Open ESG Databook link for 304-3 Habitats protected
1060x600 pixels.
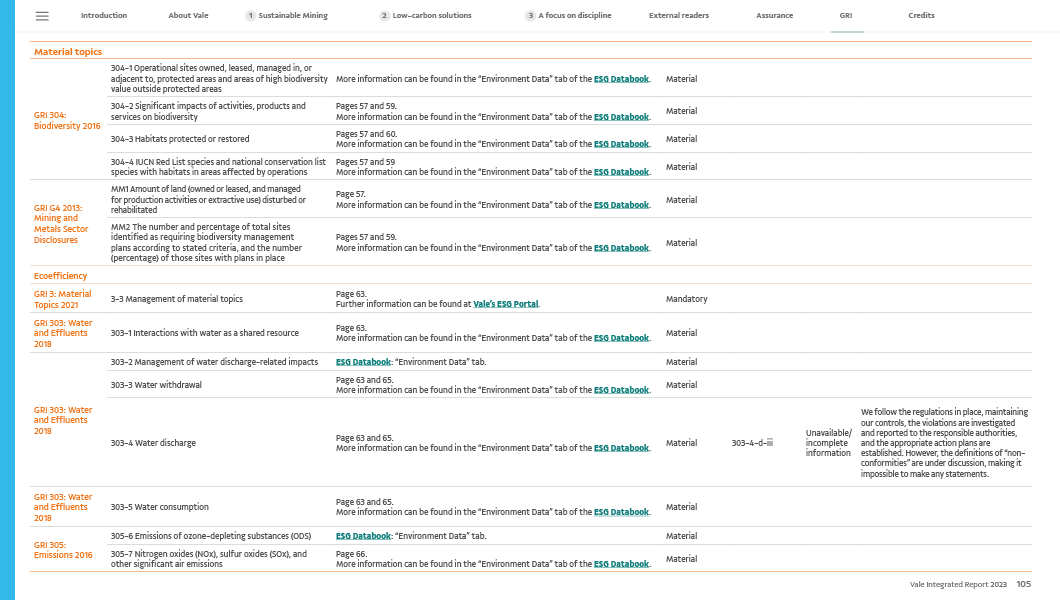pyautogui.click(x=621, y=144)
